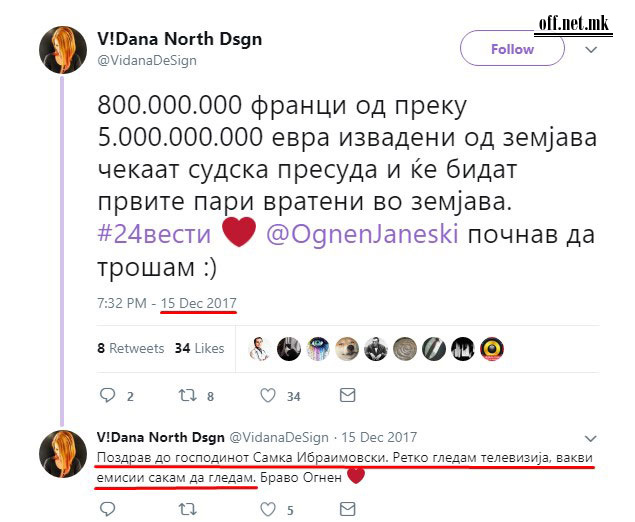Expand the chevron menu beside Follow button
The height and width of the screenshot is (522, 635).
tap(591, 50)
